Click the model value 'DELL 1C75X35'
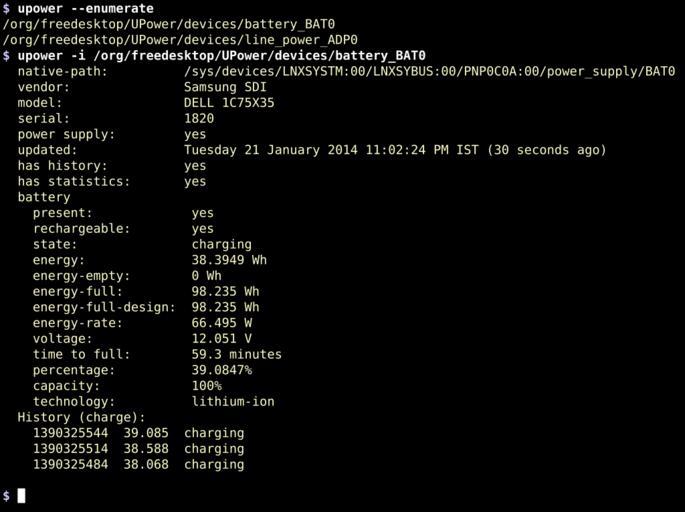Viewport: 685px width, 512px height. tap(229, 103)
